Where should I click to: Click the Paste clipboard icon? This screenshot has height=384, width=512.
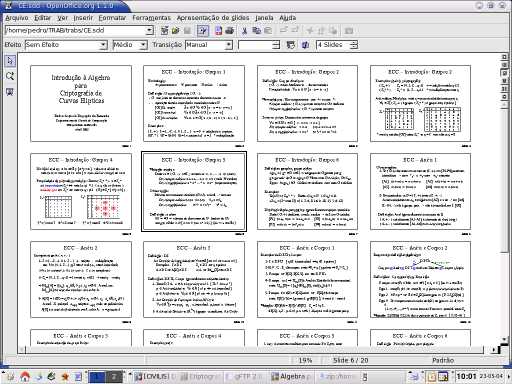268,31
